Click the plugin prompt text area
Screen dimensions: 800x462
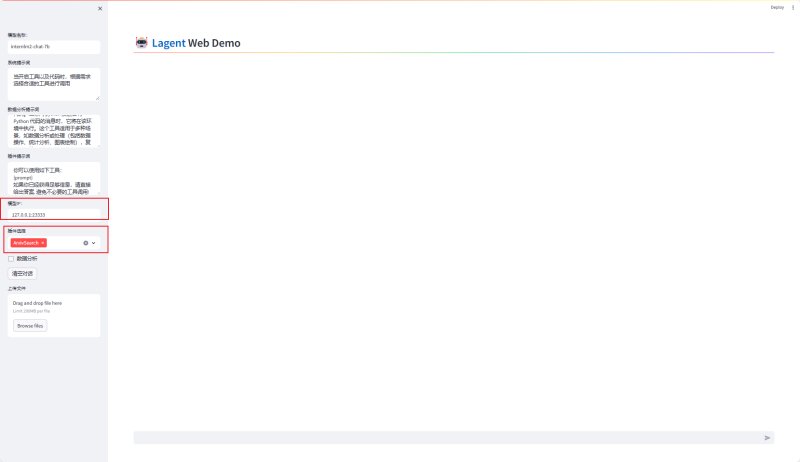point(54,178)
